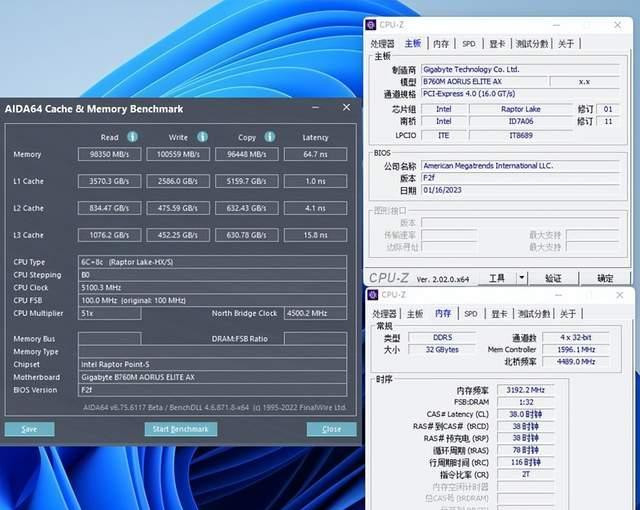
Task: Open 测试分数 tab in bottom CPU-Z window
Action: click(534, 314)
